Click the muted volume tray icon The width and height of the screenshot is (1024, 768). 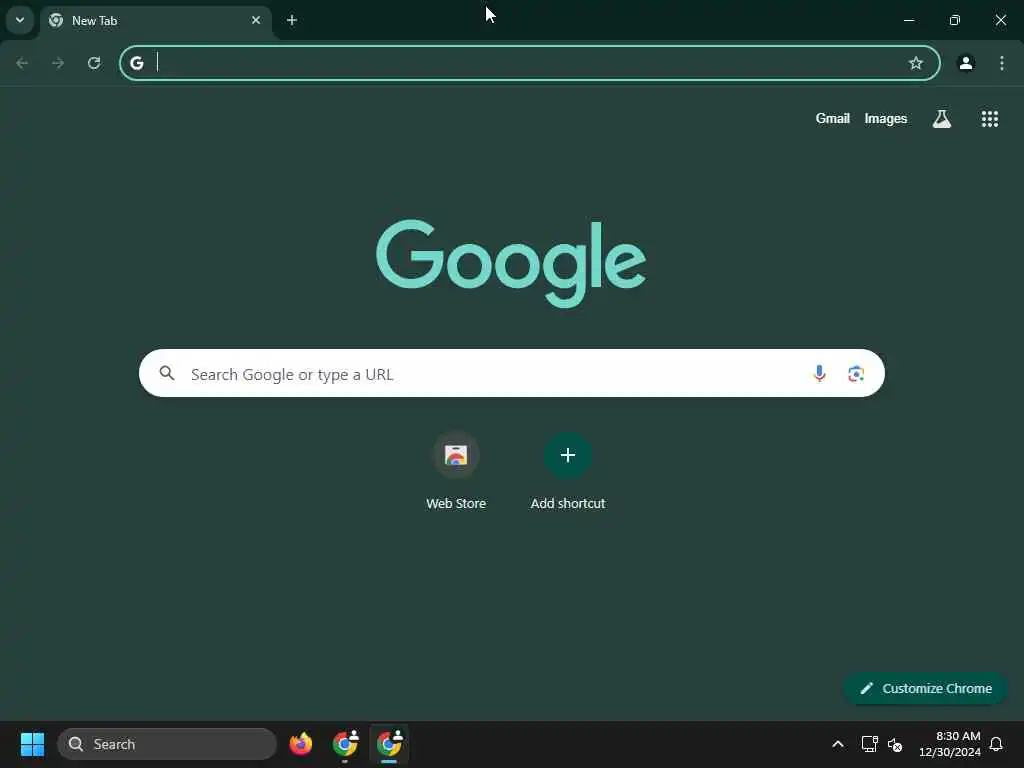895,744
